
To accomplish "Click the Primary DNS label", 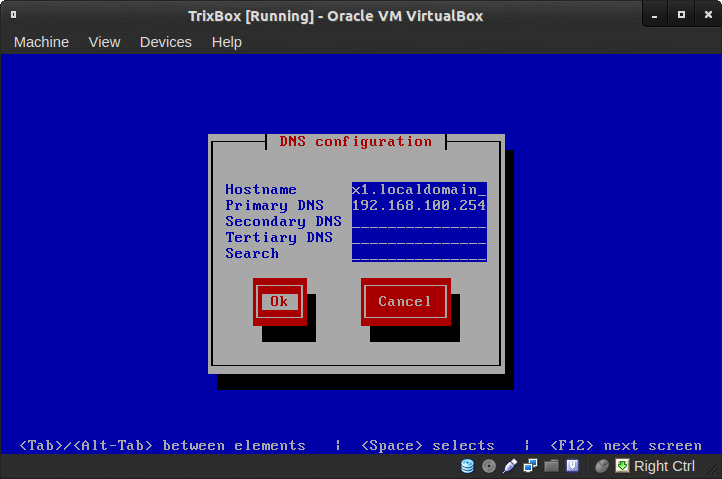I will pos(274,205).
